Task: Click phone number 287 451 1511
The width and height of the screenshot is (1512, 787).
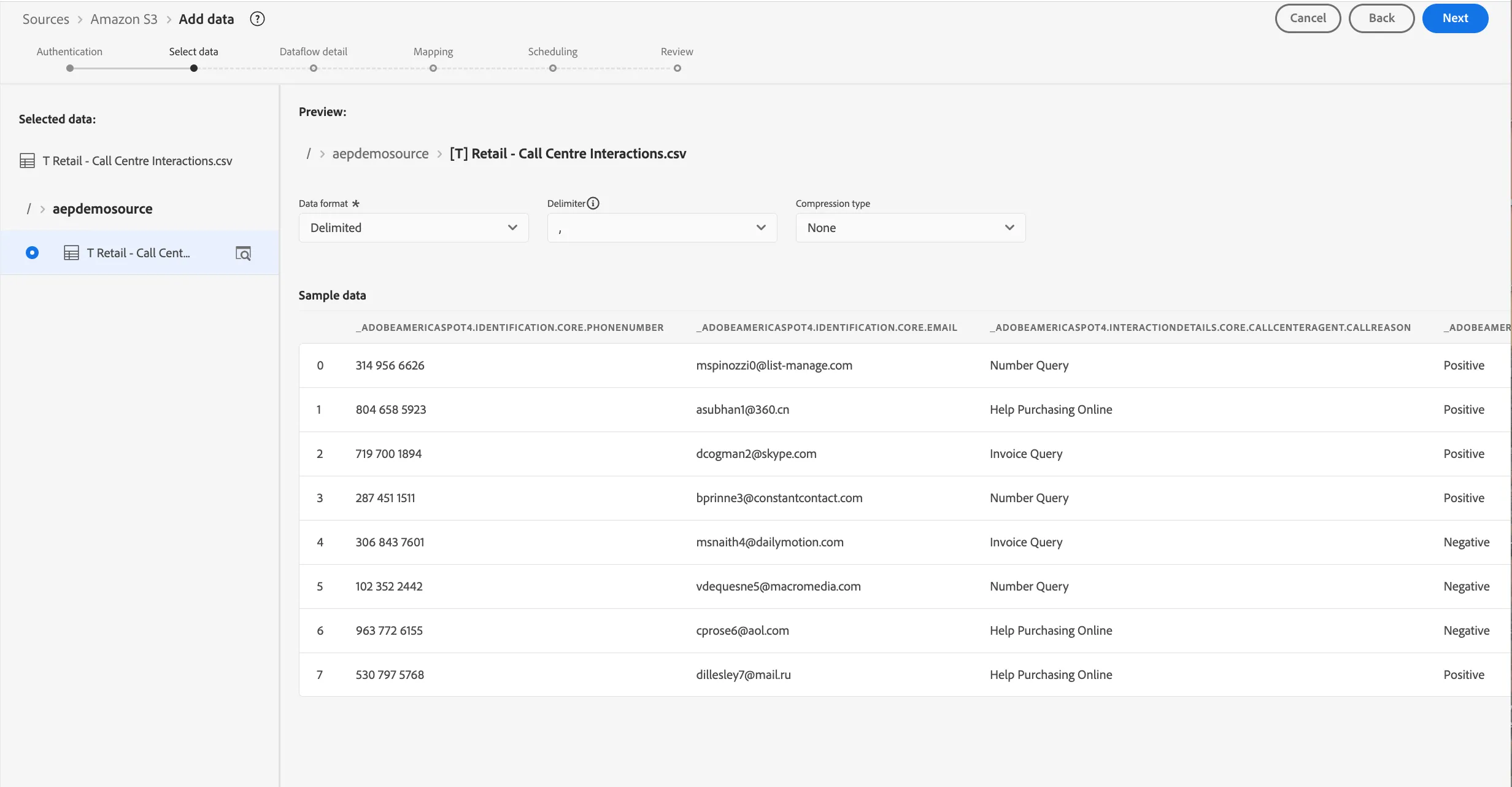Action: click(x=385, y=498)
